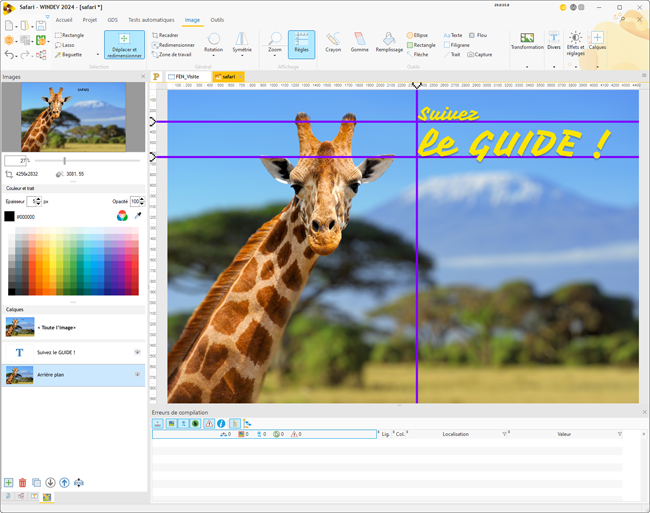Expand the Transformation options
Image resolution: width=650 pixels, height=513 pixels.
coord(527,67)
